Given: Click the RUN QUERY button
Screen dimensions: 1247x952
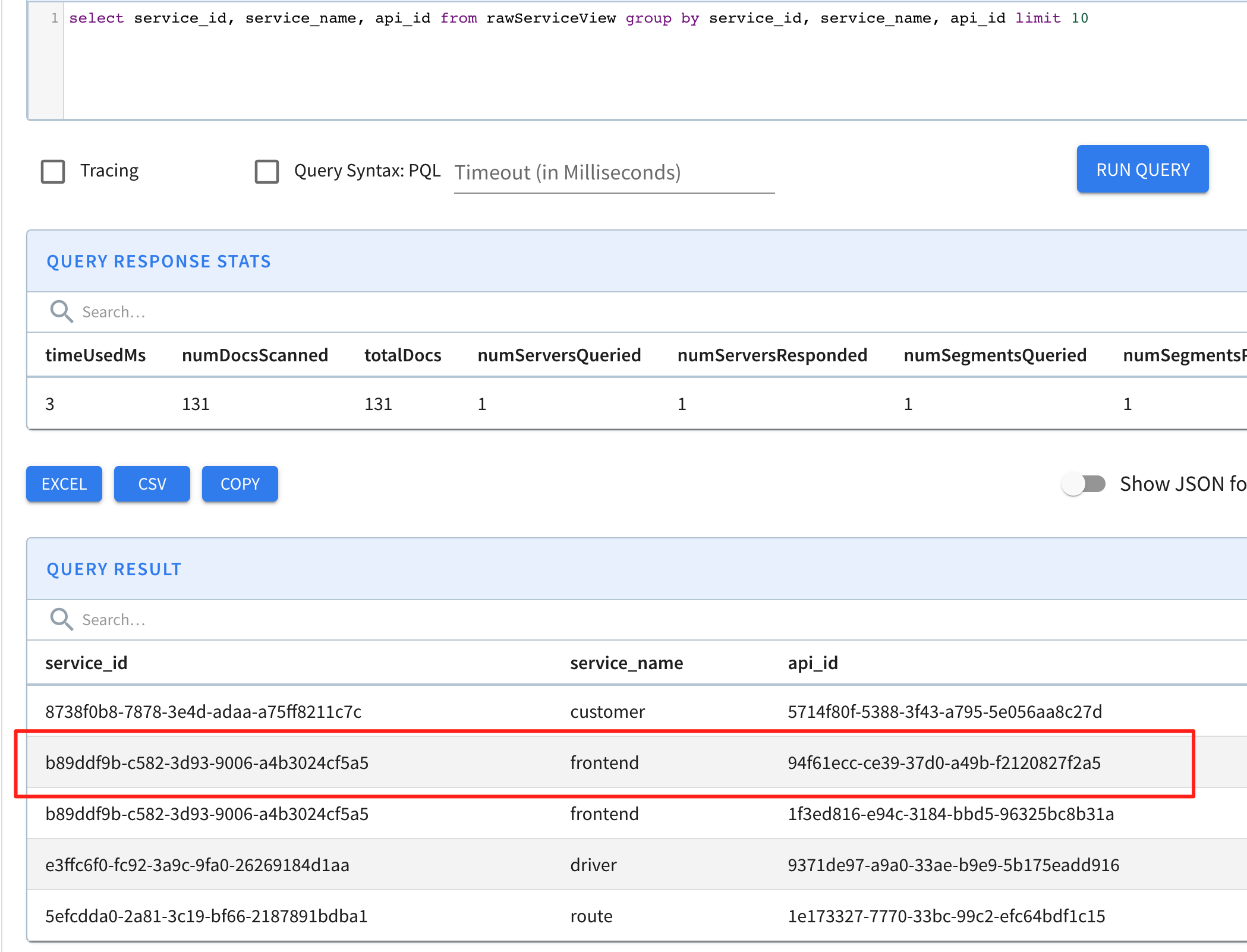Looking at the screenshot, I should 1142,169.
